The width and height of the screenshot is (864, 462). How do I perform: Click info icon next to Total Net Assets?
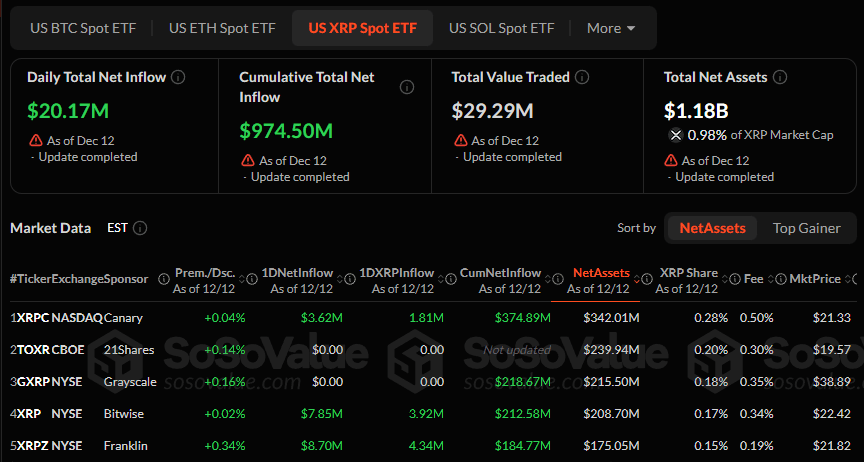[780, 77]
